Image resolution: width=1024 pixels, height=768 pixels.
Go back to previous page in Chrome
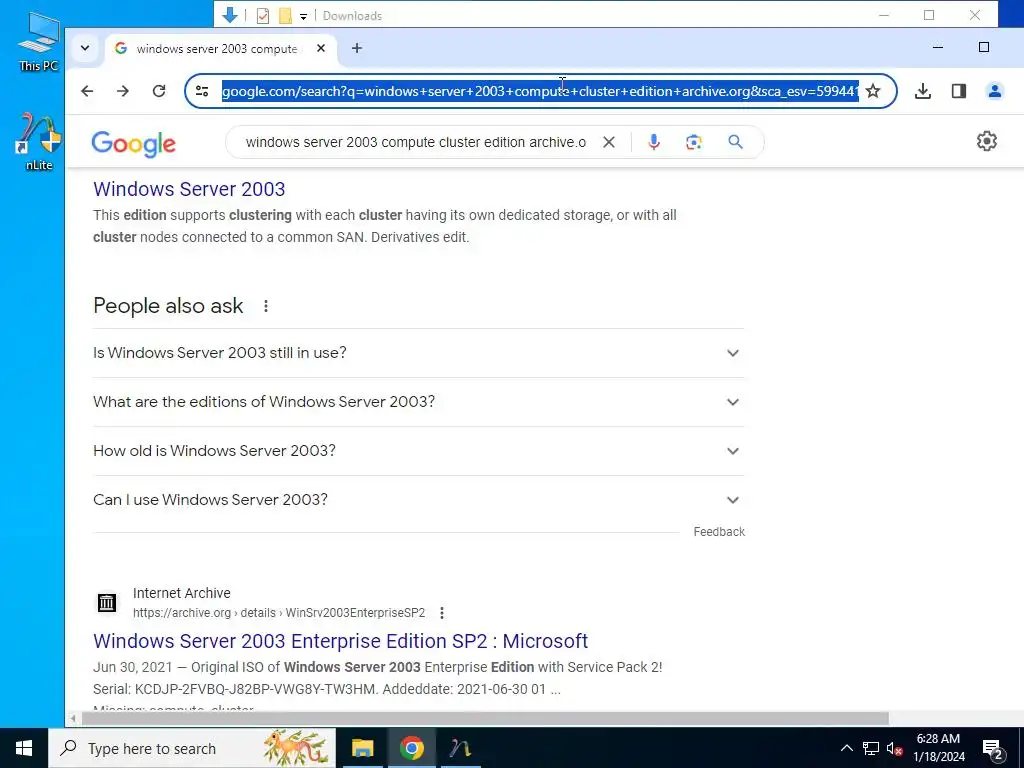pos(87,91)
